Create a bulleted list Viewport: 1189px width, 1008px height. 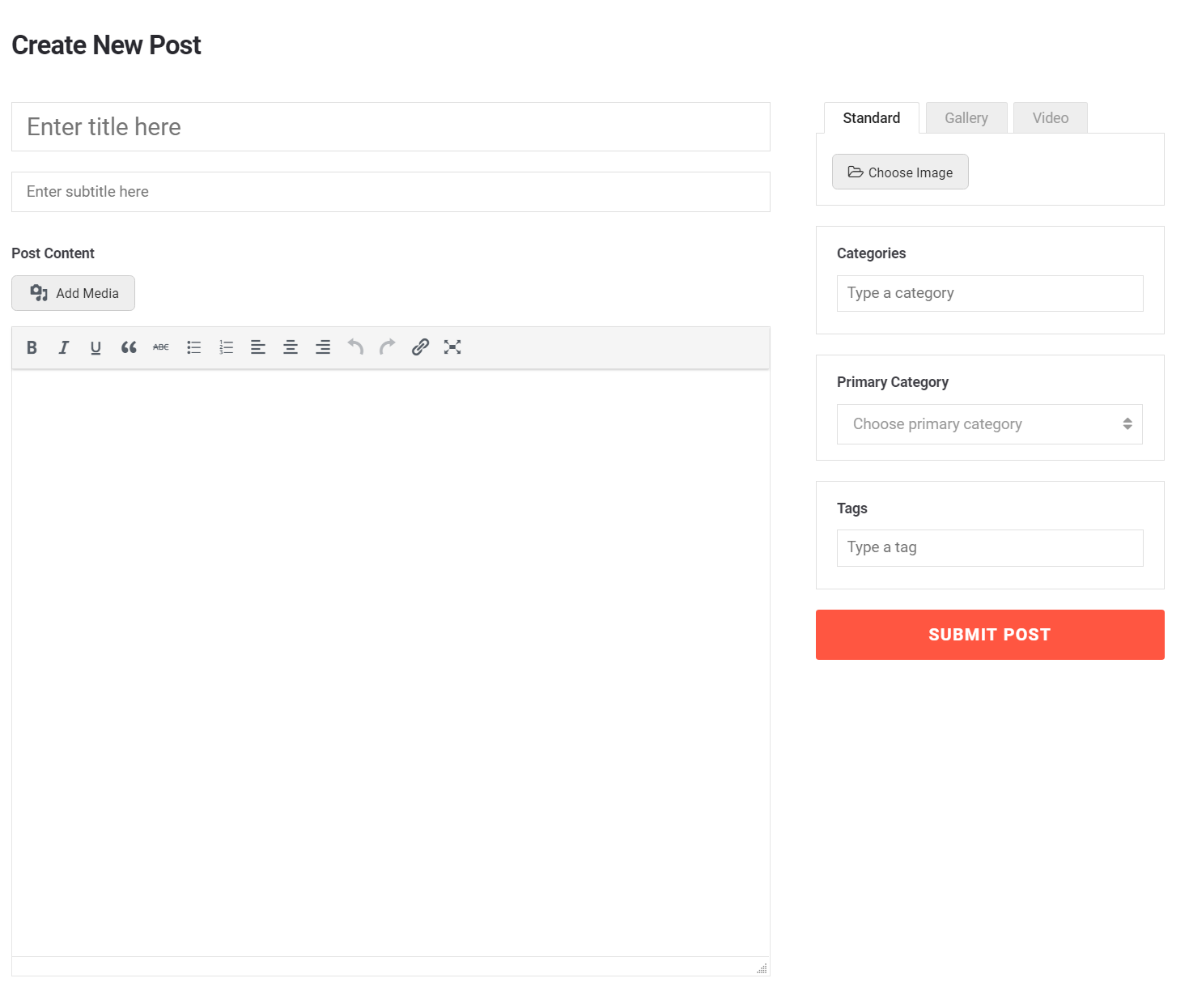[x=193, y=347]
